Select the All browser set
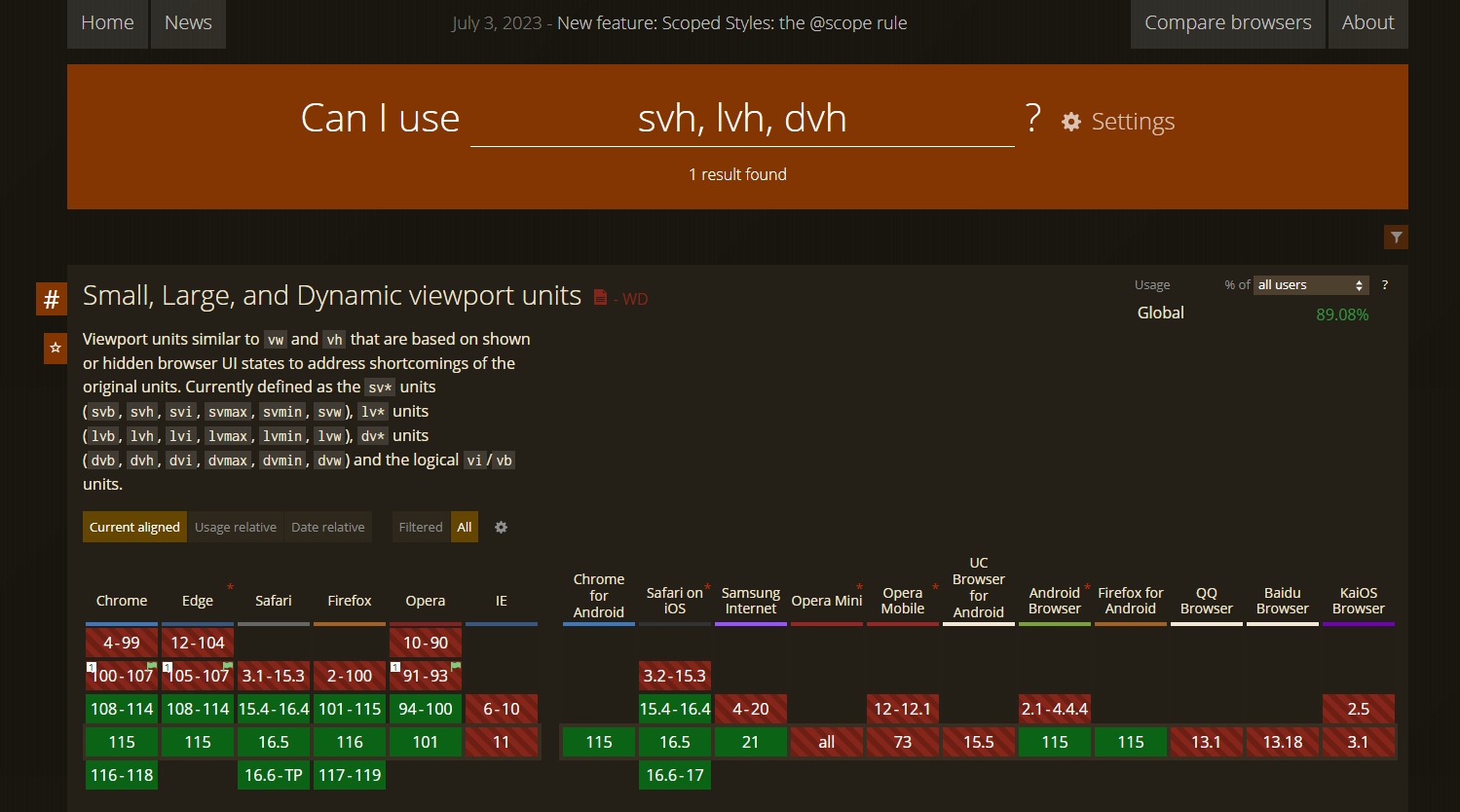1460x812 pixels. point(465,527)
